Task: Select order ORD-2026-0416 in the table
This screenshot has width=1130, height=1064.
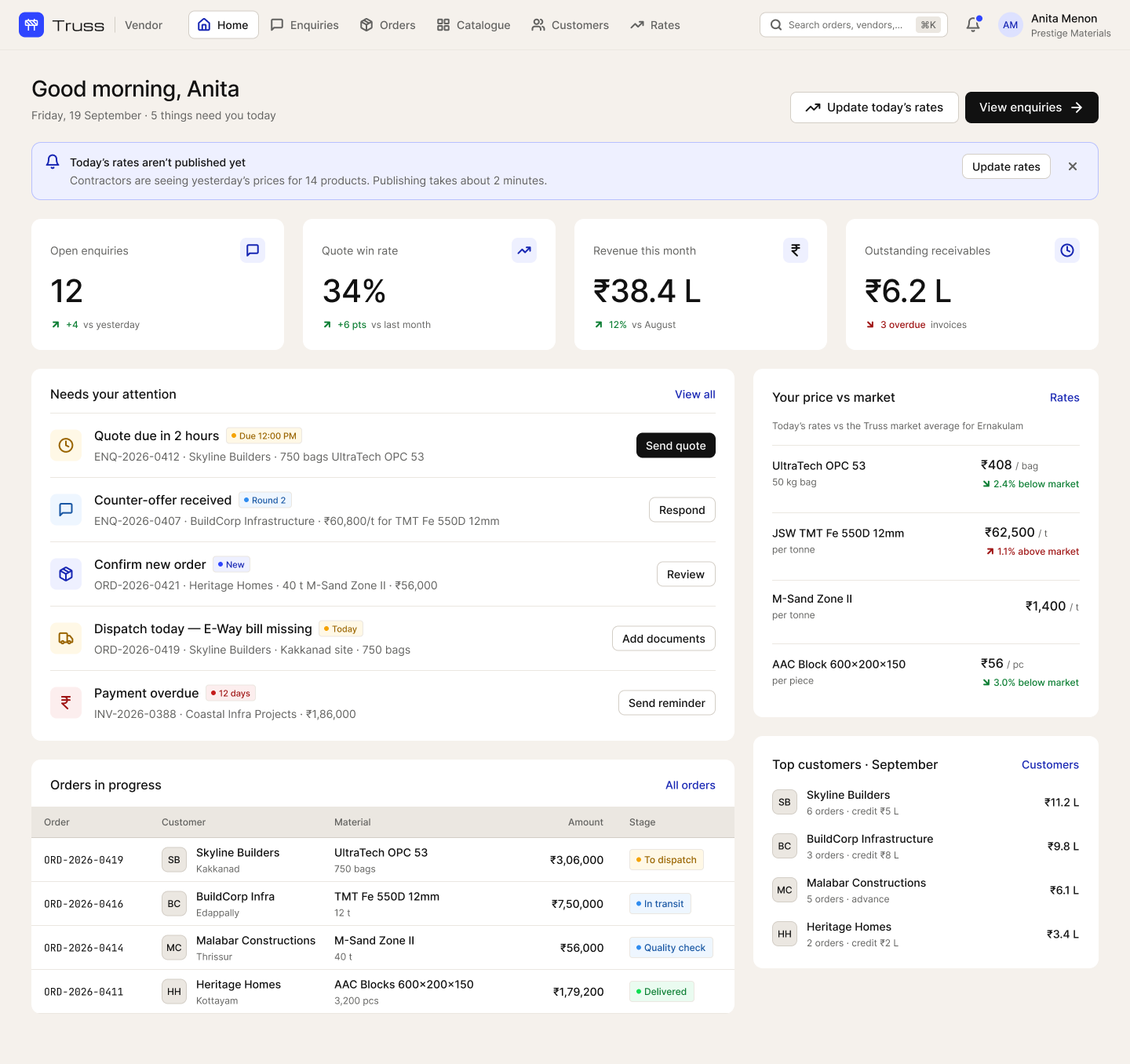Action: pyautogui.click(x=383, y=904)
